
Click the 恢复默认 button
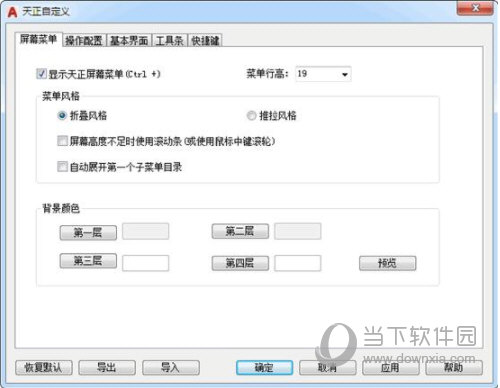click(x=44, y=368)
